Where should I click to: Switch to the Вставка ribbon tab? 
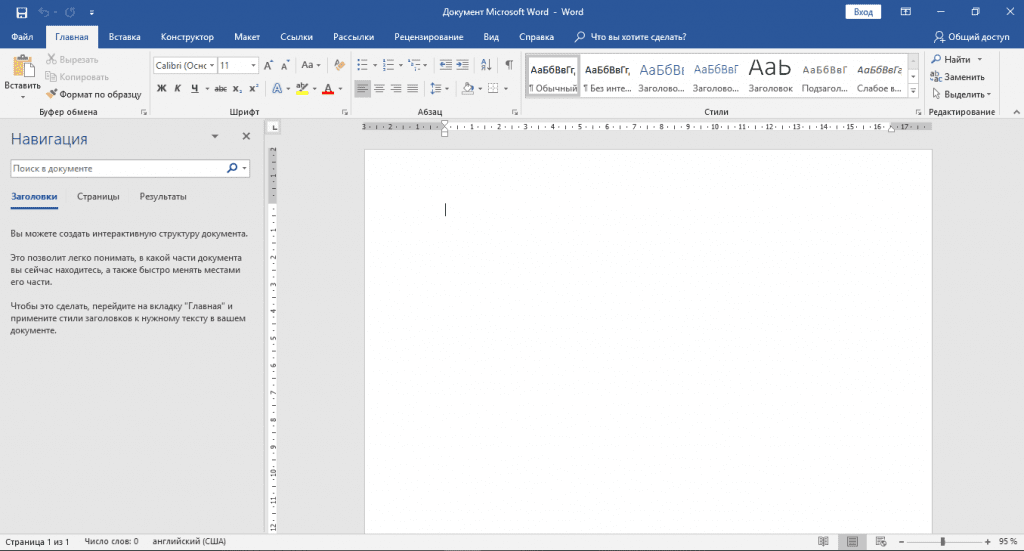125,37
